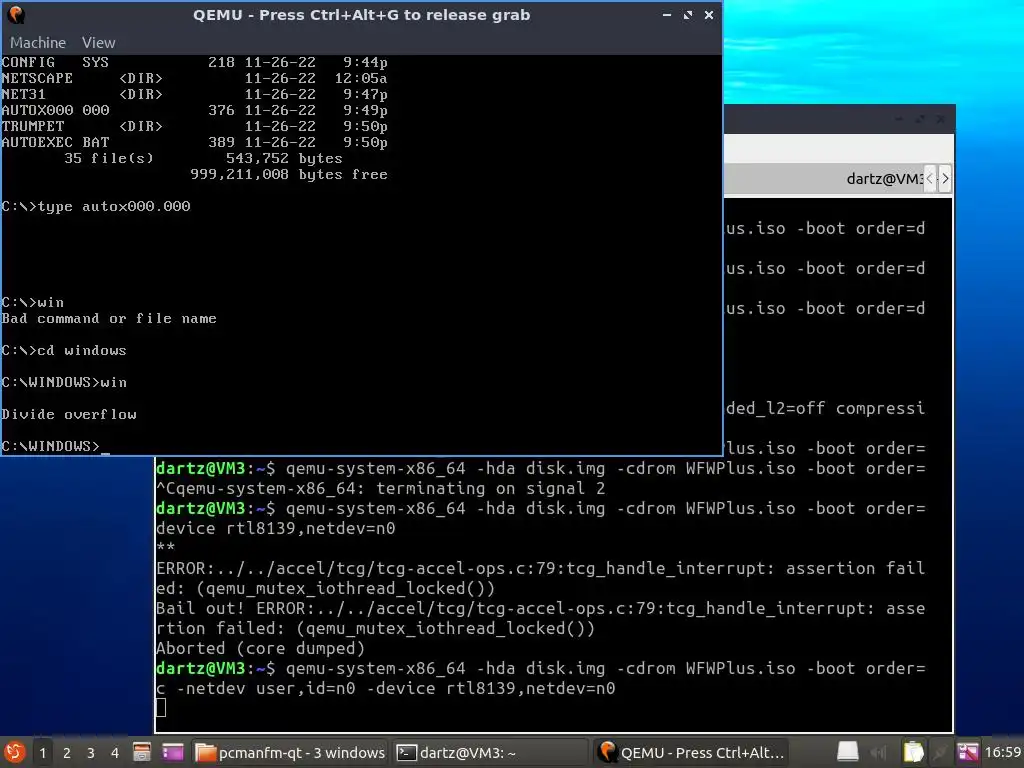Click the removable media tray icon
Viewport: 1024px width, 768px height.
click(x=848, y=752)
